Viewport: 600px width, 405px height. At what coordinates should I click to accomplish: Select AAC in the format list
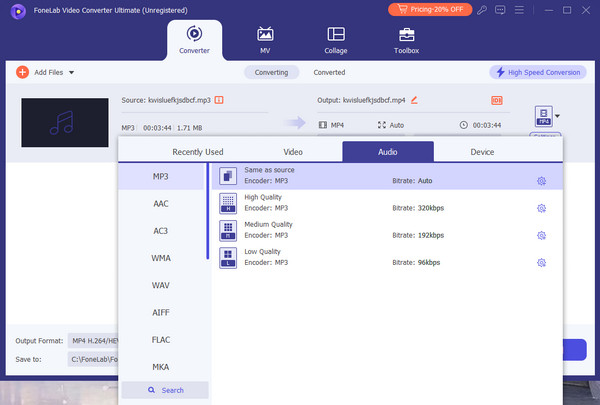[161, 204]
